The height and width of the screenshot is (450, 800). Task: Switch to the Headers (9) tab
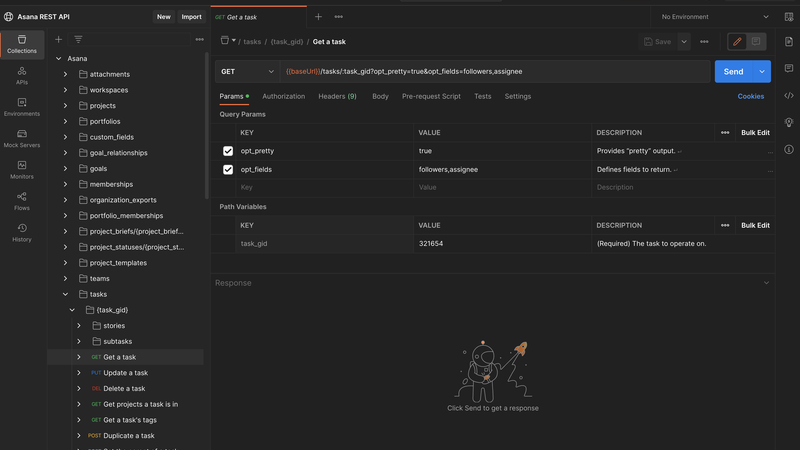(337, 96)
